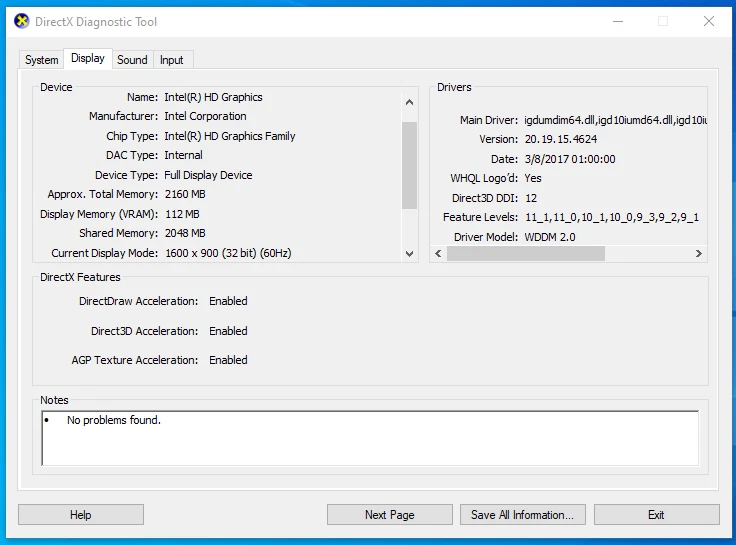Click the DAC Type value 'Internal'
Image resolution: width=736 pixels, height=545 pixels.
pos(183,155)
